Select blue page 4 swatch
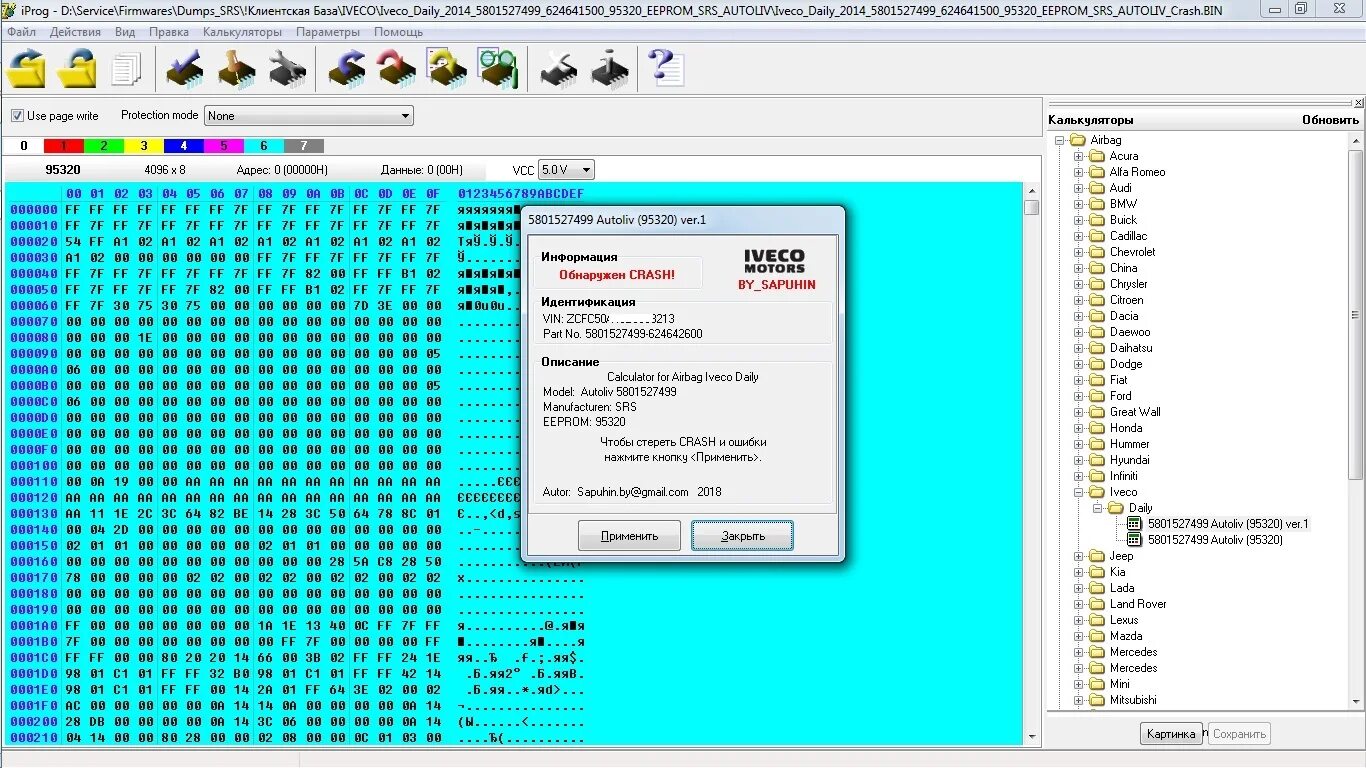 pos(184,146)
